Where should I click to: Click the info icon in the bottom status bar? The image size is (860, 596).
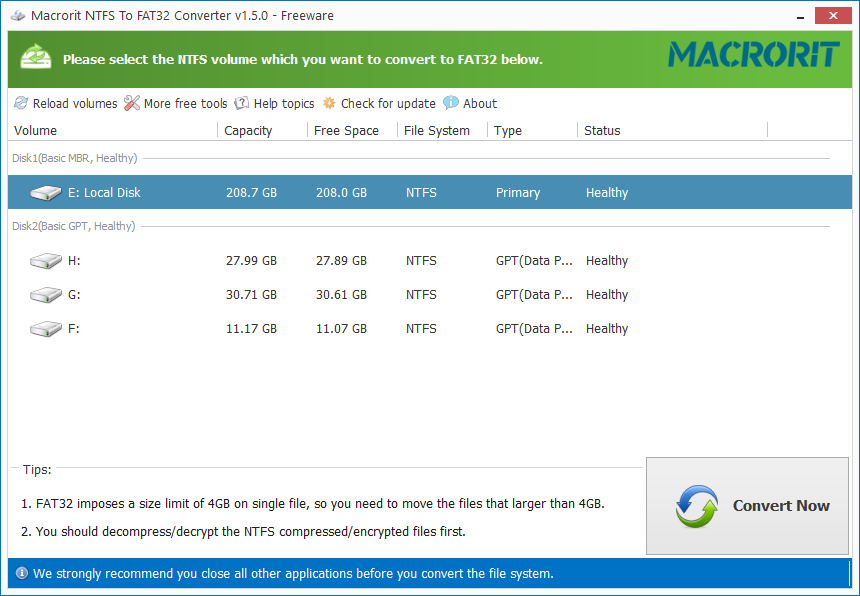point(22,573)
